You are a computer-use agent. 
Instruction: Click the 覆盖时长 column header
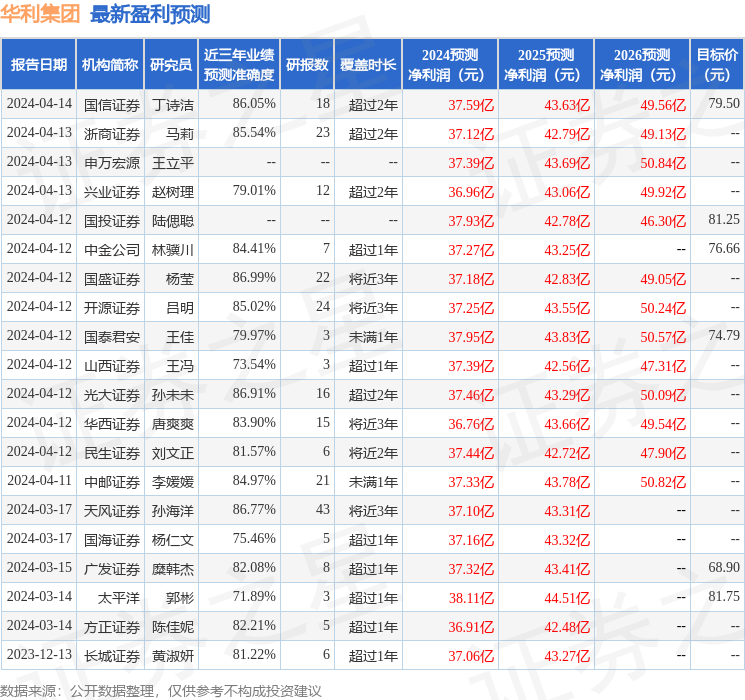click(x=368, y=65)
